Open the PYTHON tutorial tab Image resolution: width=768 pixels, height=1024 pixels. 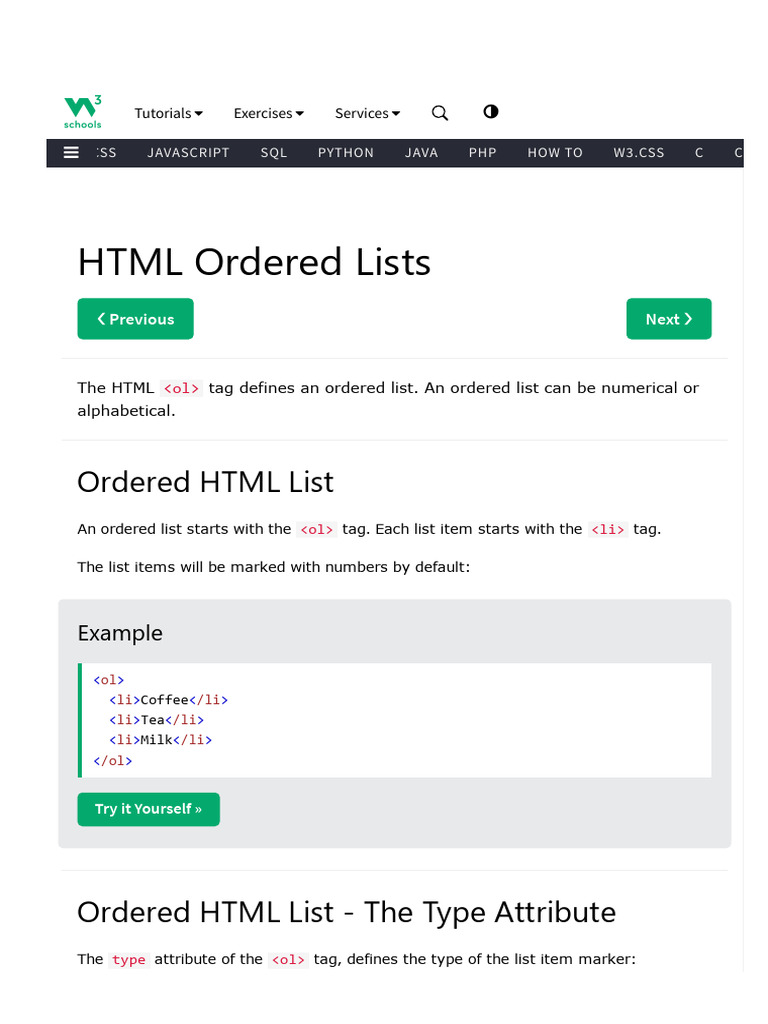tap(346, 153)
